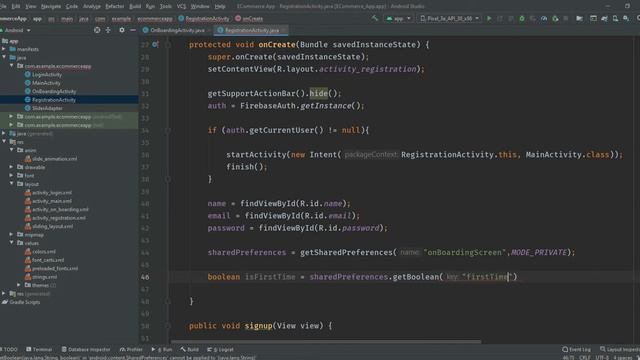Expand the manifests folder
Viewport: 640px width, 360px height.
pyautogui.click(x=4, y=49)
